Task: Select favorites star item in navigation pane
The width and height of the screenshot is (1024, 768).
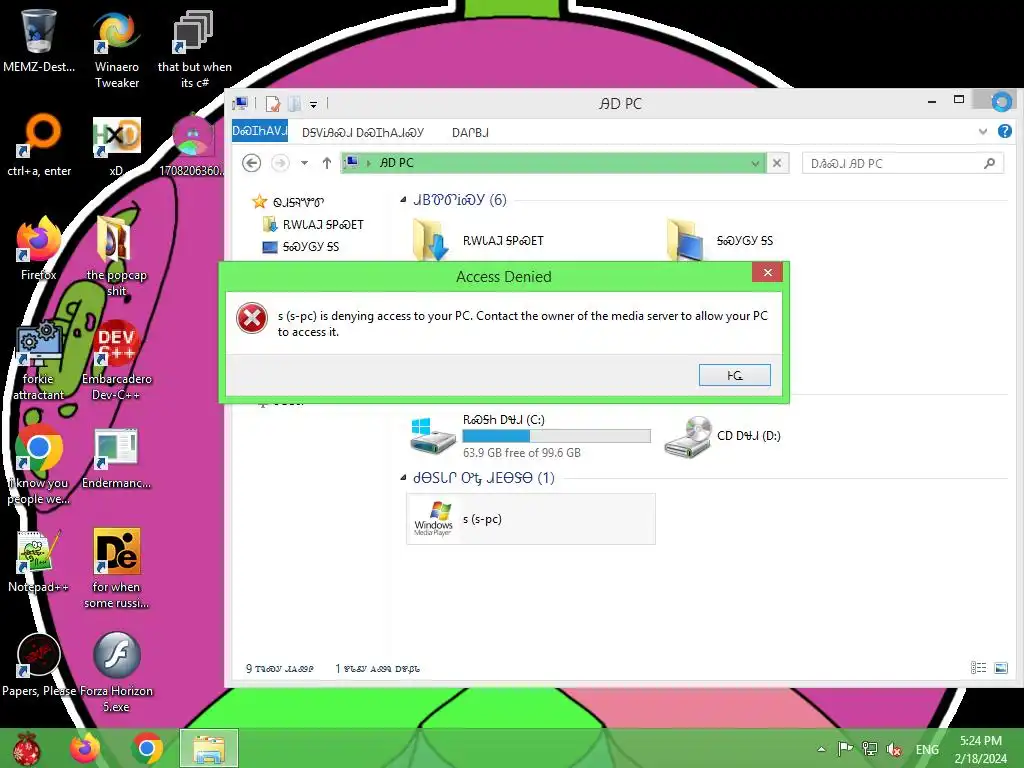Action: (x=288, y=201)
